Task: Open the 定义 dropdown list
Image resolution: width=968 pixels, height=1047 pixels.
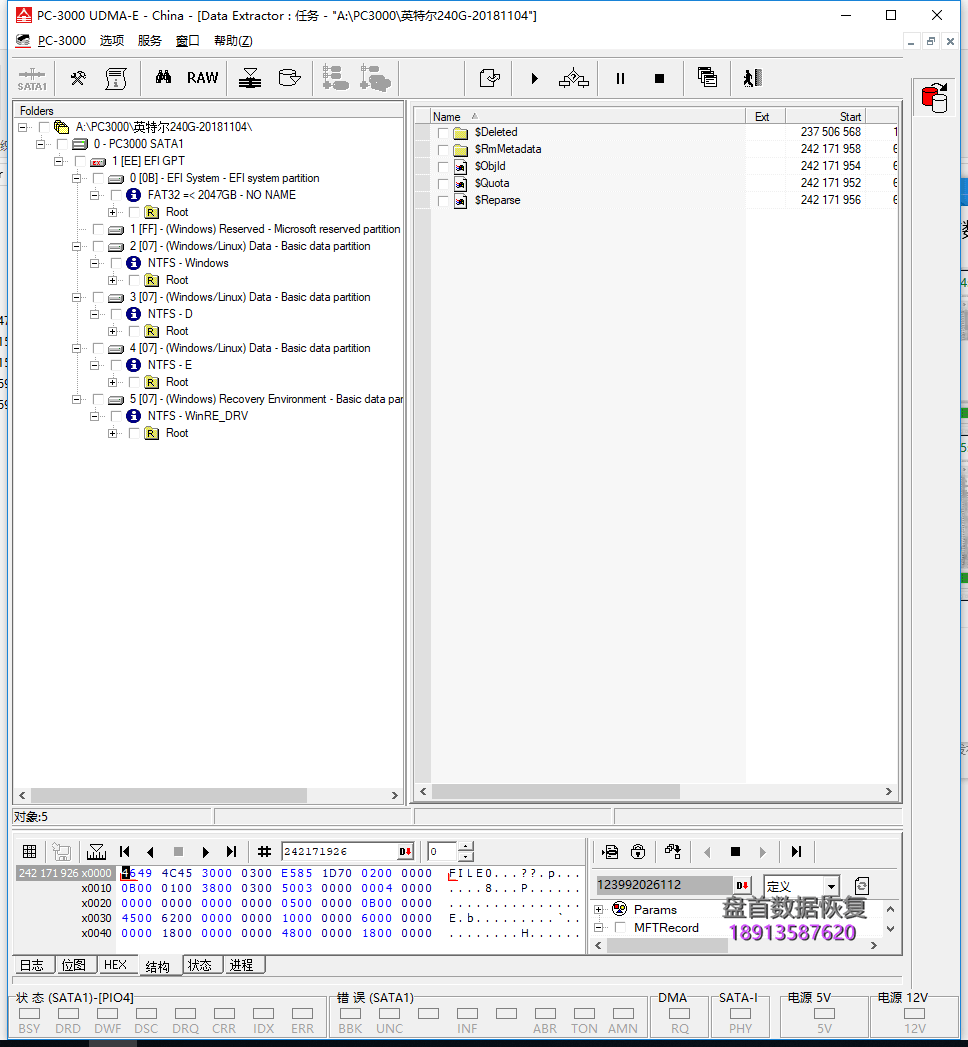Action: click(831, 886)
